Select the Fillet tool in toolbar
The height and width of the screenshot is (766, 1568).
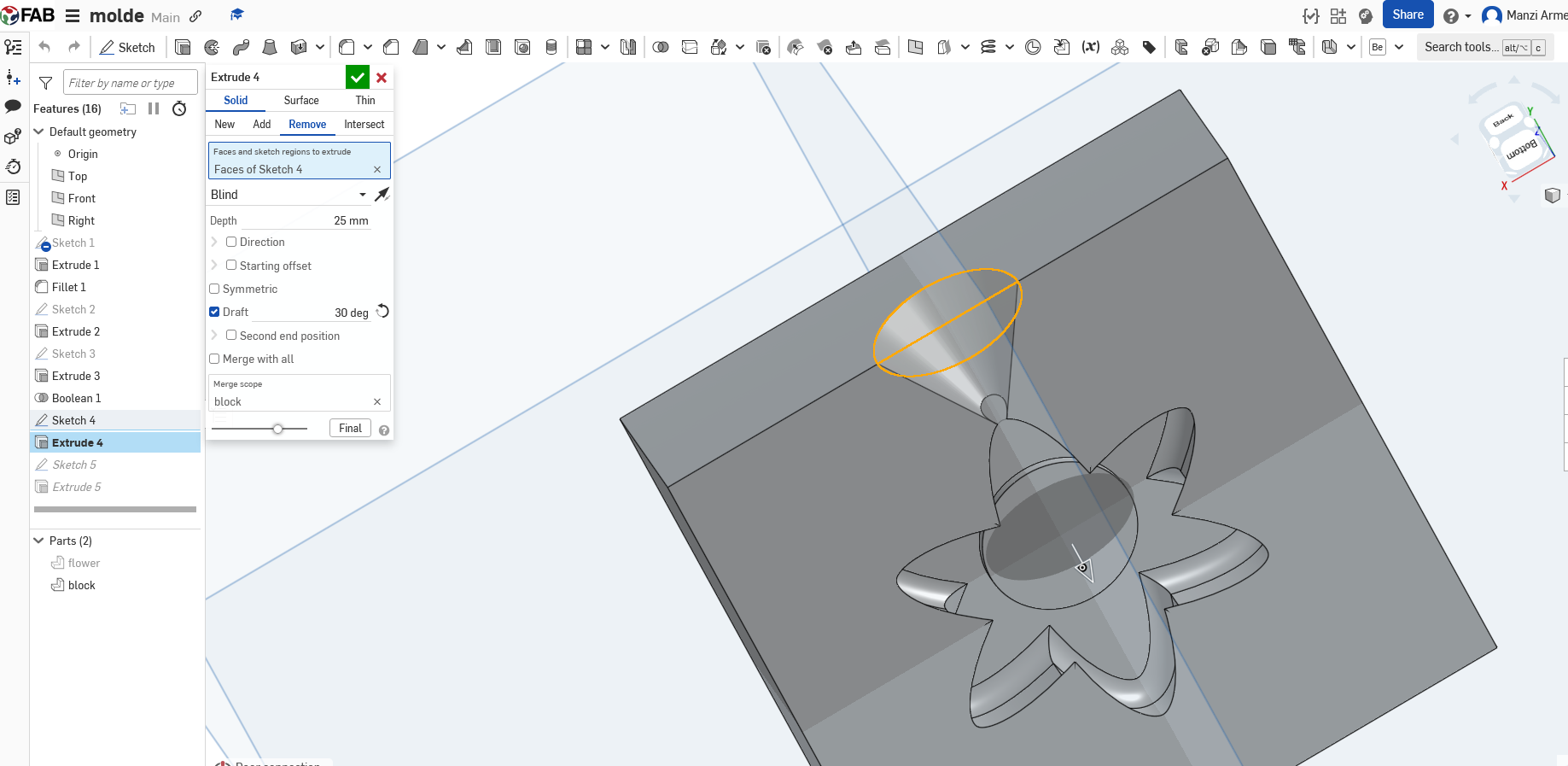pos(347,47)
